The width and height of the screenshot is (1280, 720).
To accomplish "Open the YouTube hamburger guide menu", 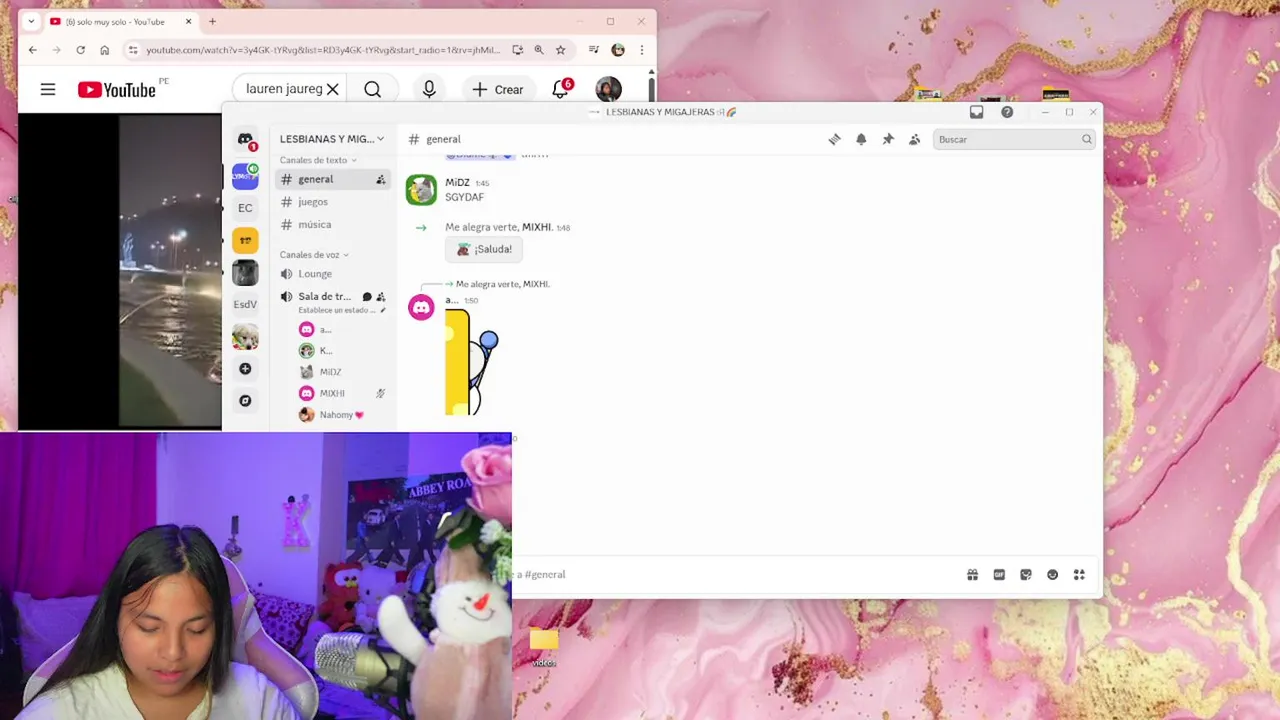I will coord(48,90).
